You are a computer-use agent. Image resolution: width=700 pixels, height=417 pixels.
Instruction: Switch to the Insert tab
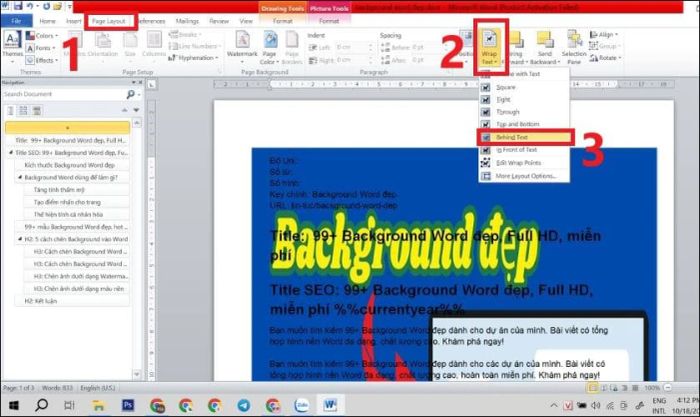pos(74,21)
